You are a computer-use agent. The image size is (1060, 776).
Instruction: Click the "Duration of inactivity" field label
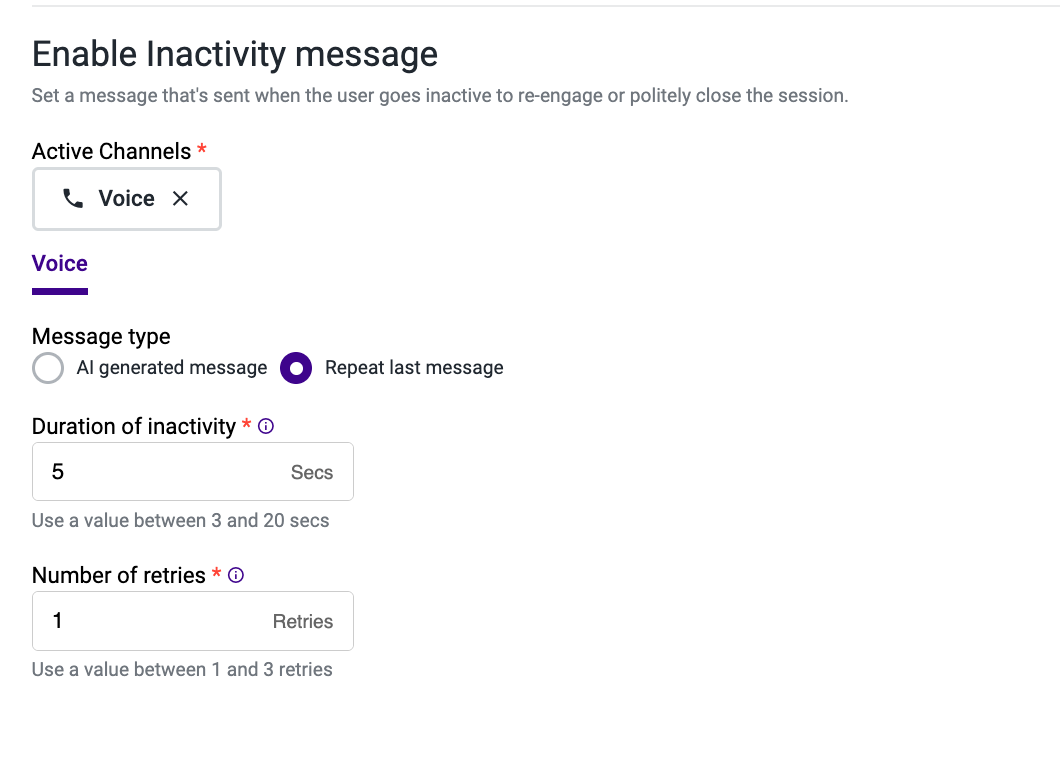pos(134,427)
